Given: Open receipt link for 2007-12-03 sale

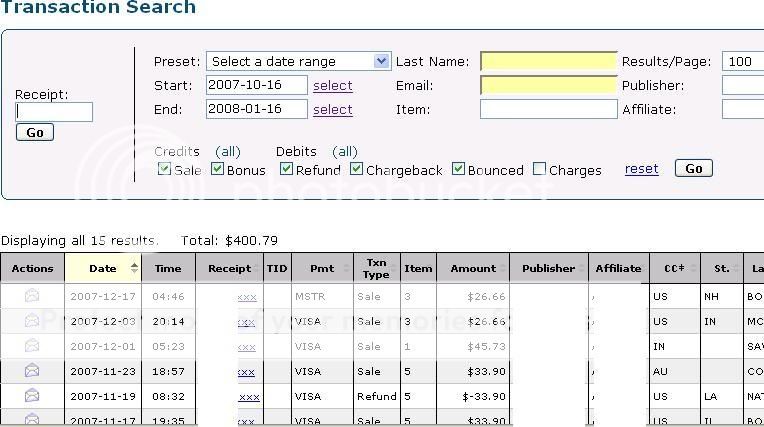Looking at the screenshot, I should (x=247, y=322).
